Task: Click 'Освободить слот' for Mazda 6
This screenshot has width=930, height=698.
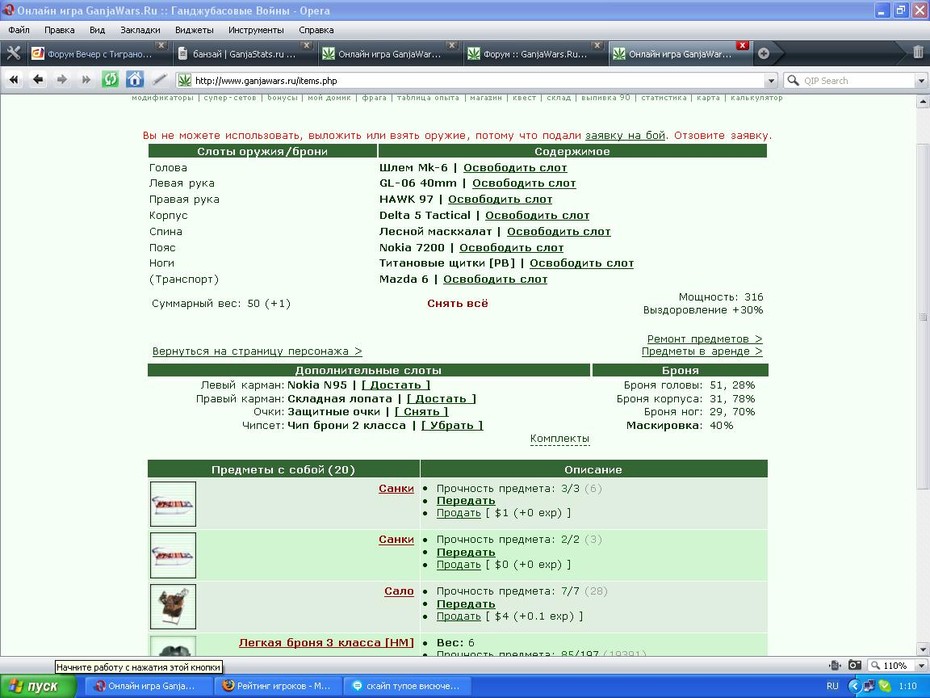Action: click(x=495, y=279)
